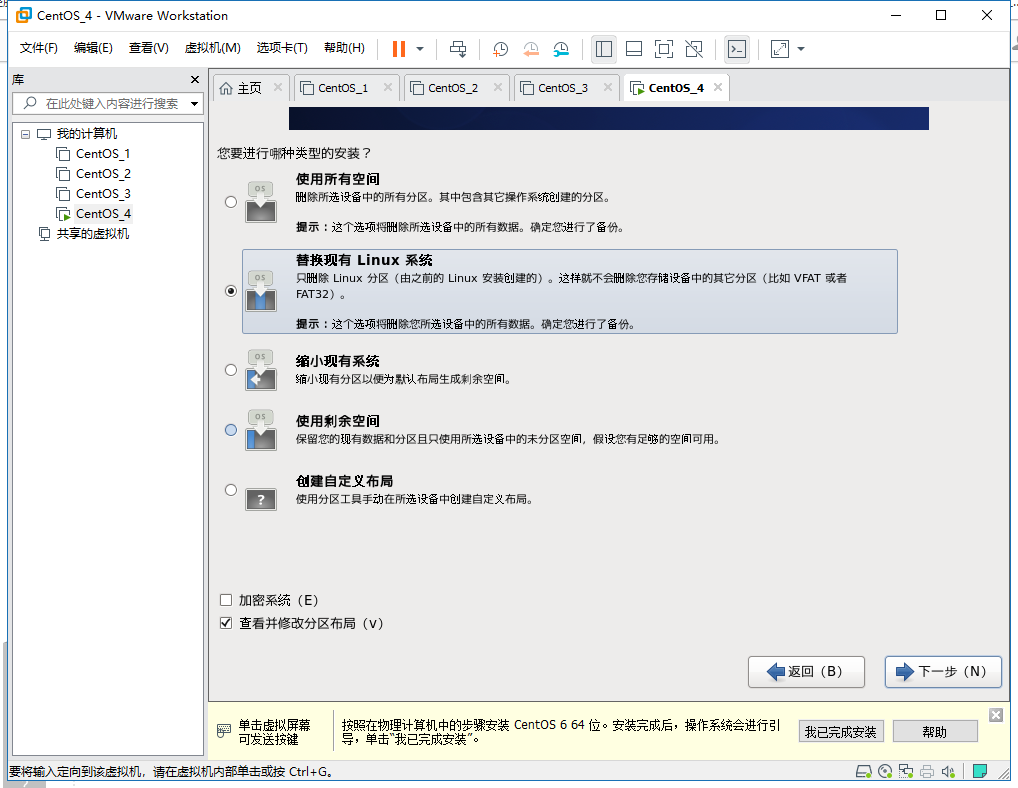Open the stretch display dropdown arrow

[x=801, y=49]
